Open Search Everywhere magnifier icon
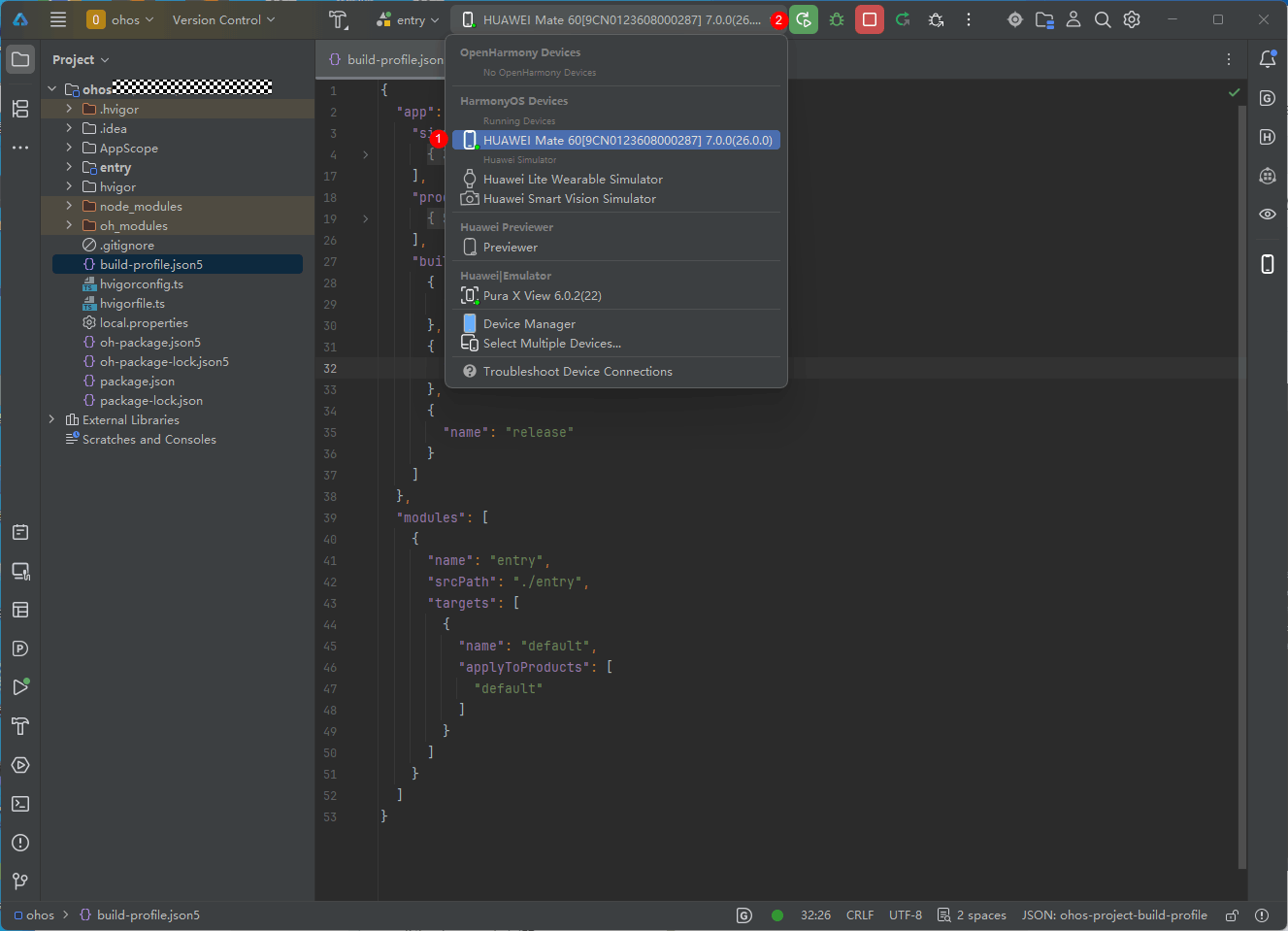Image resolution: width=1288 pixels, height=931 pixels. pyautogui.click(x=1103, y=19)
